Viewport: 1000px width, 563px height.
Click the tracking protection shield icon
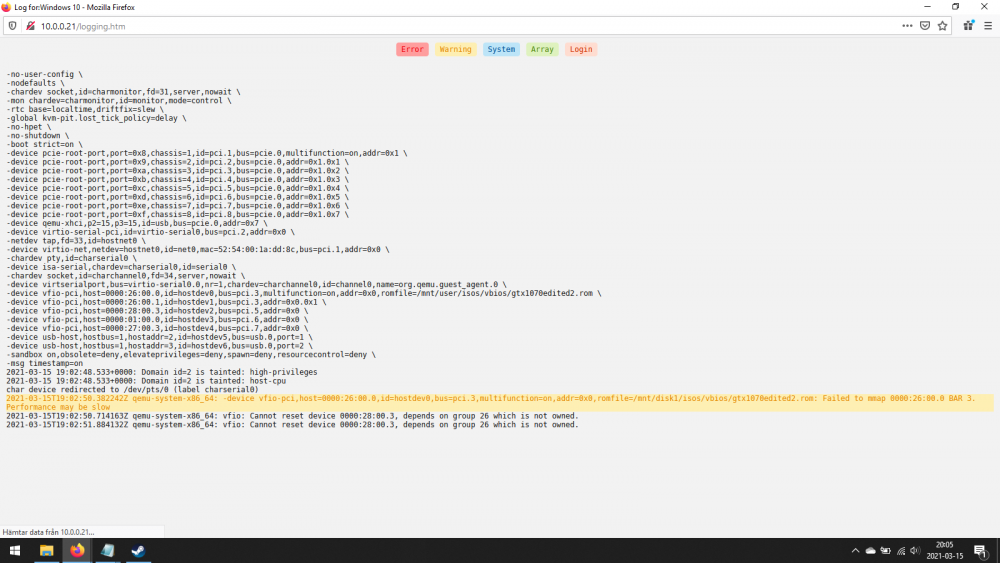12,26
